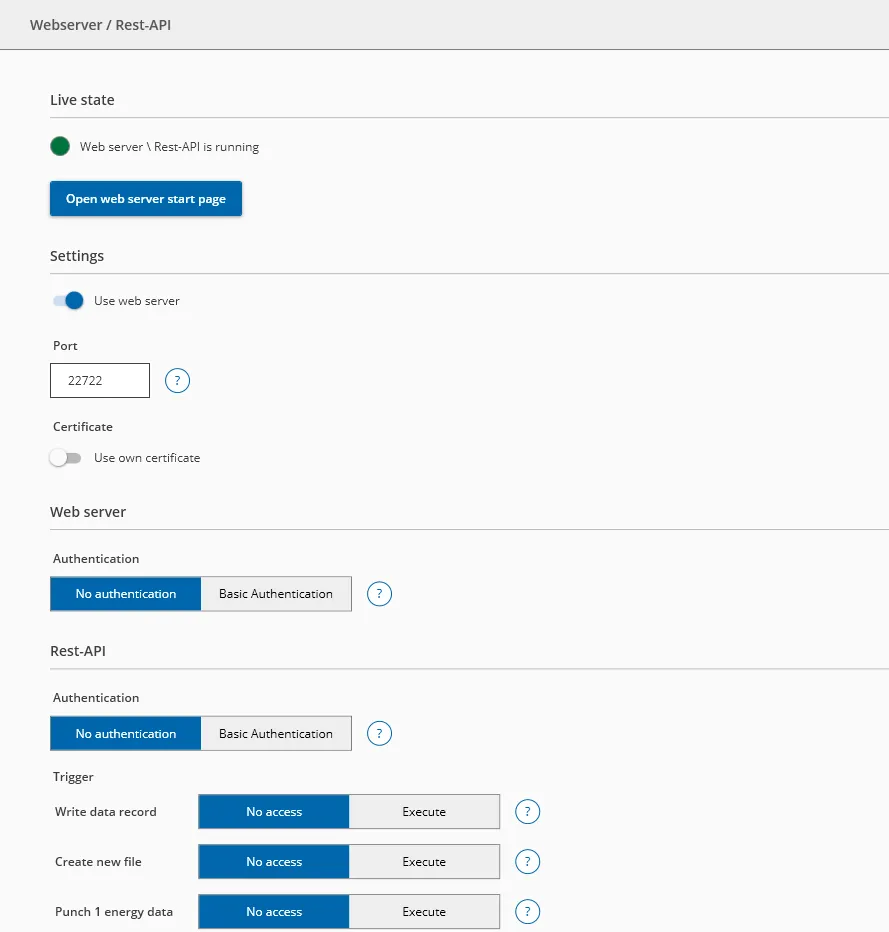Enable Use own certificate switch
This screenshot has height=932, width=889.
click(65, 458)
